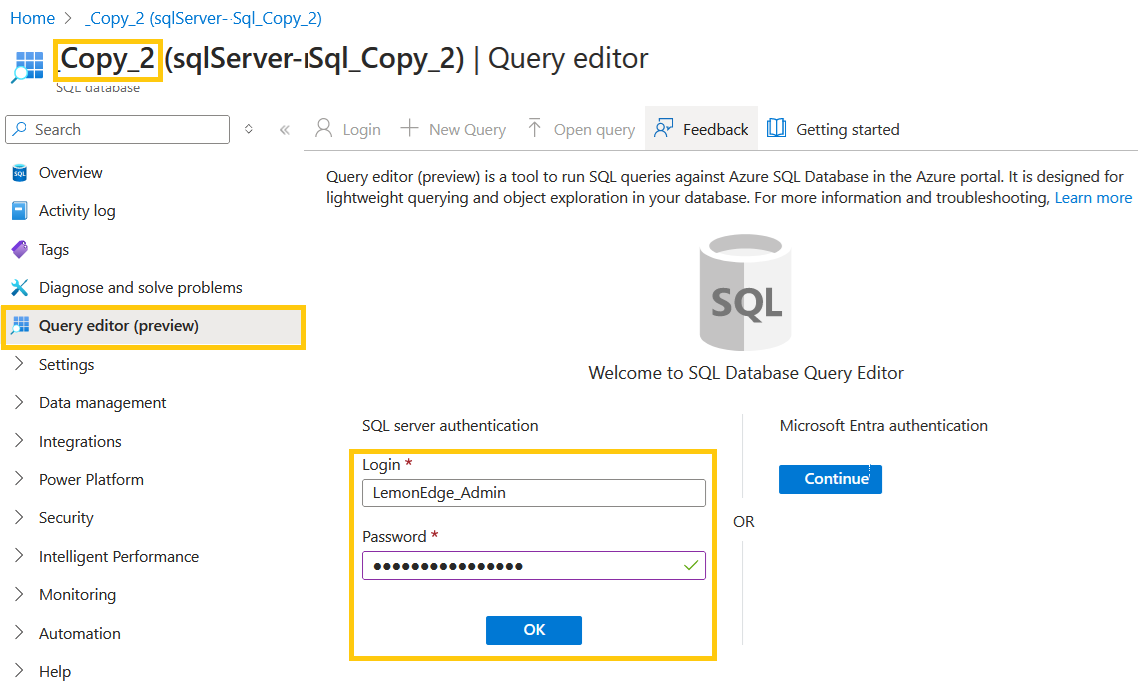Click the _Copy_2 database breadcrumb link
Screen dimensions: 1138x691
click(203, 18)
